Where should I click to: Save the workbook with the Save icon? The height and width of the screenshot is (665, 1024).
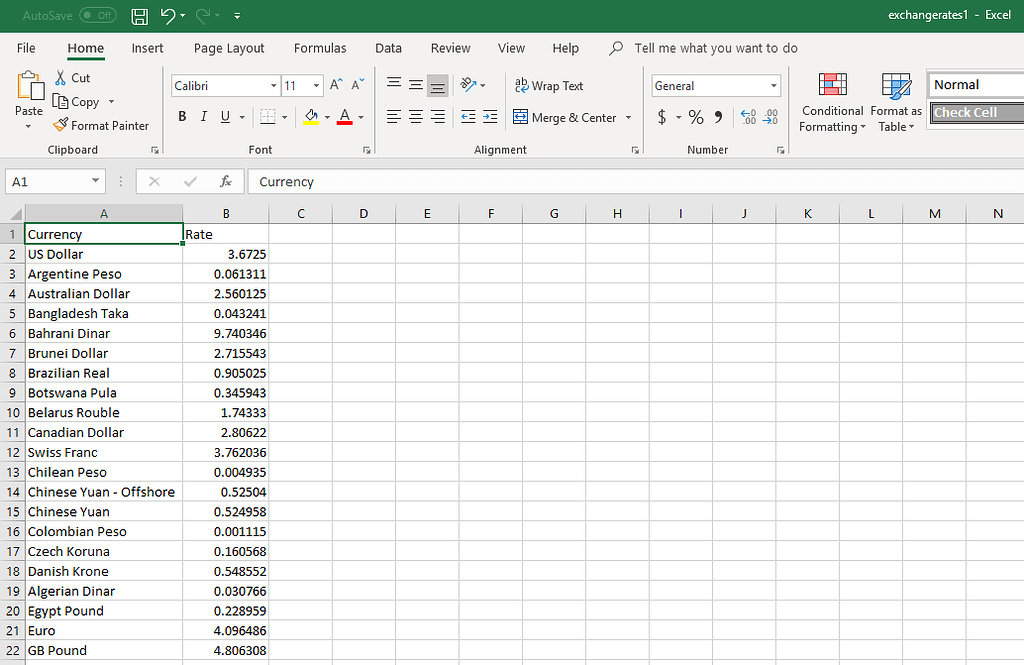(139, 16)
